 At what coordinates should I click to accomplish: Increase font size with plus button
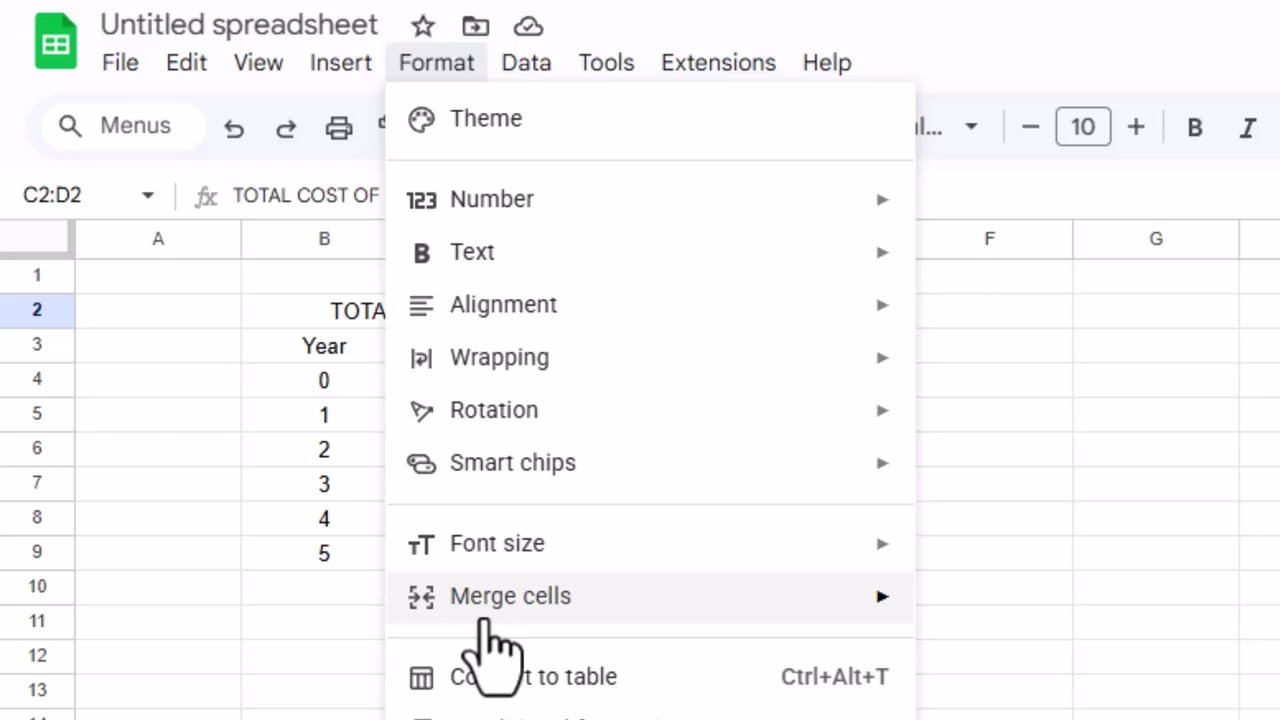click(x=1136, y=127)
